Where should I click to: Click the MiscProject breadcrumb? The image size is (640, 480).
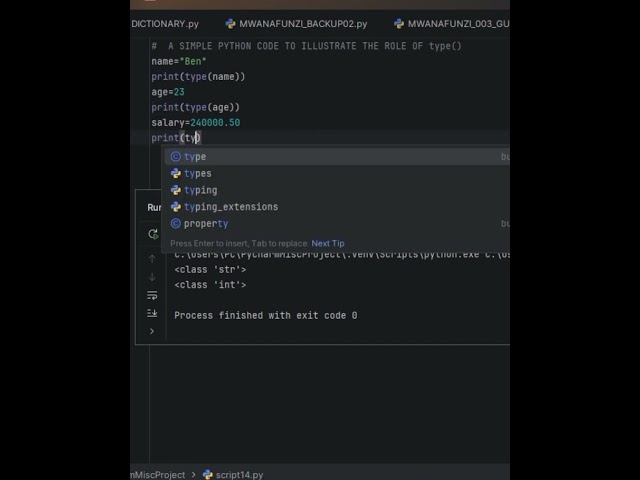click(158, 475)
